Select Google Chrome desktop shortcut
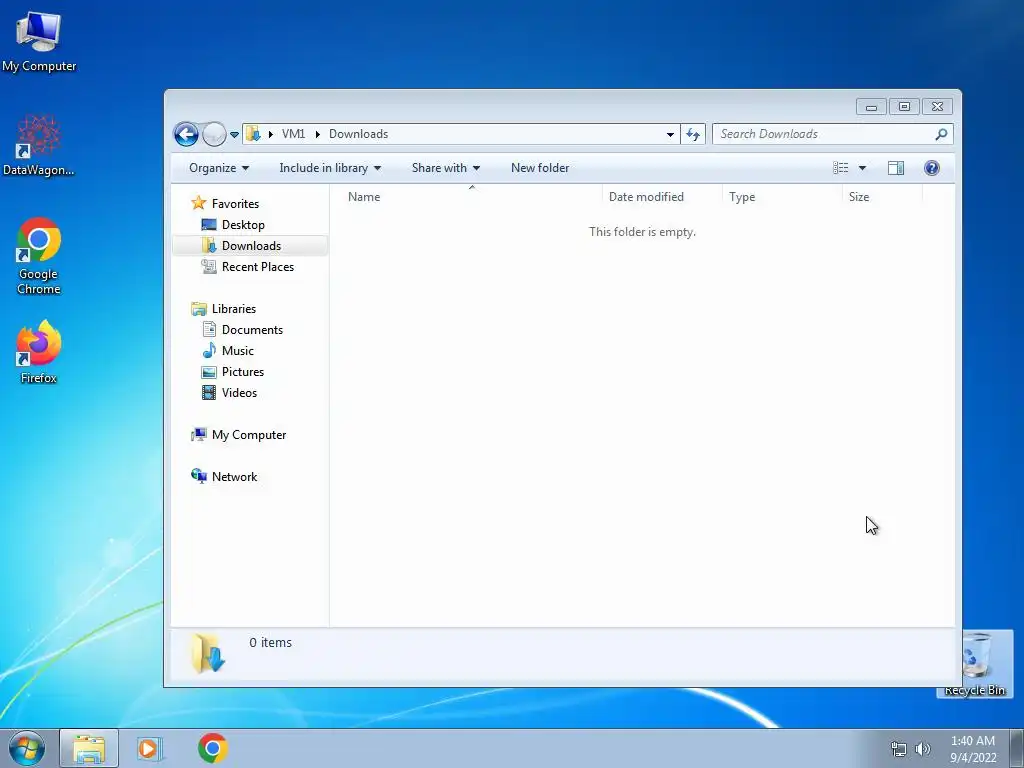 click(39, 257)
